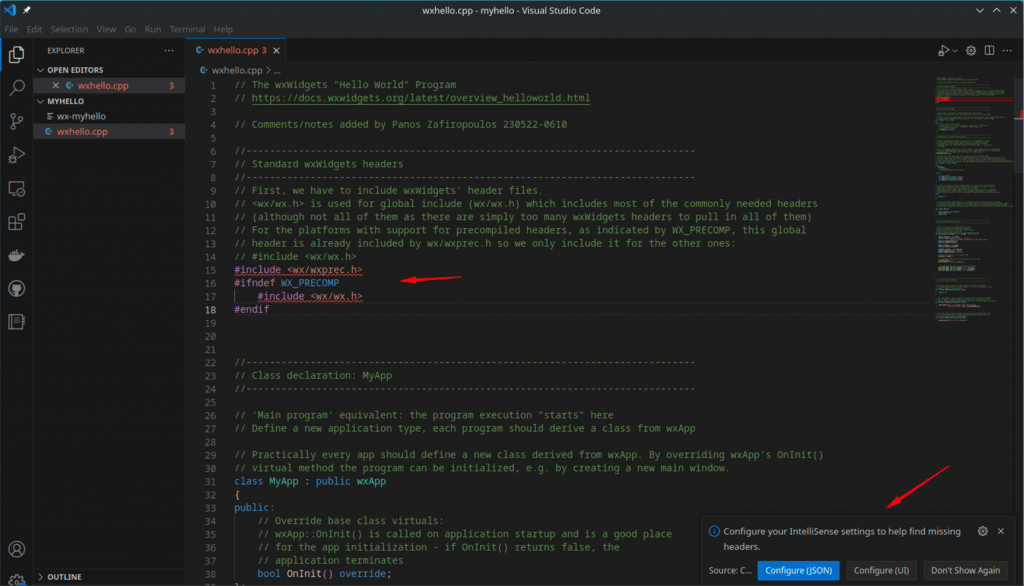Click the 'Class declaration: MyApp' comment
Screen dimensions: 1024x586
(x=313, y=376)
